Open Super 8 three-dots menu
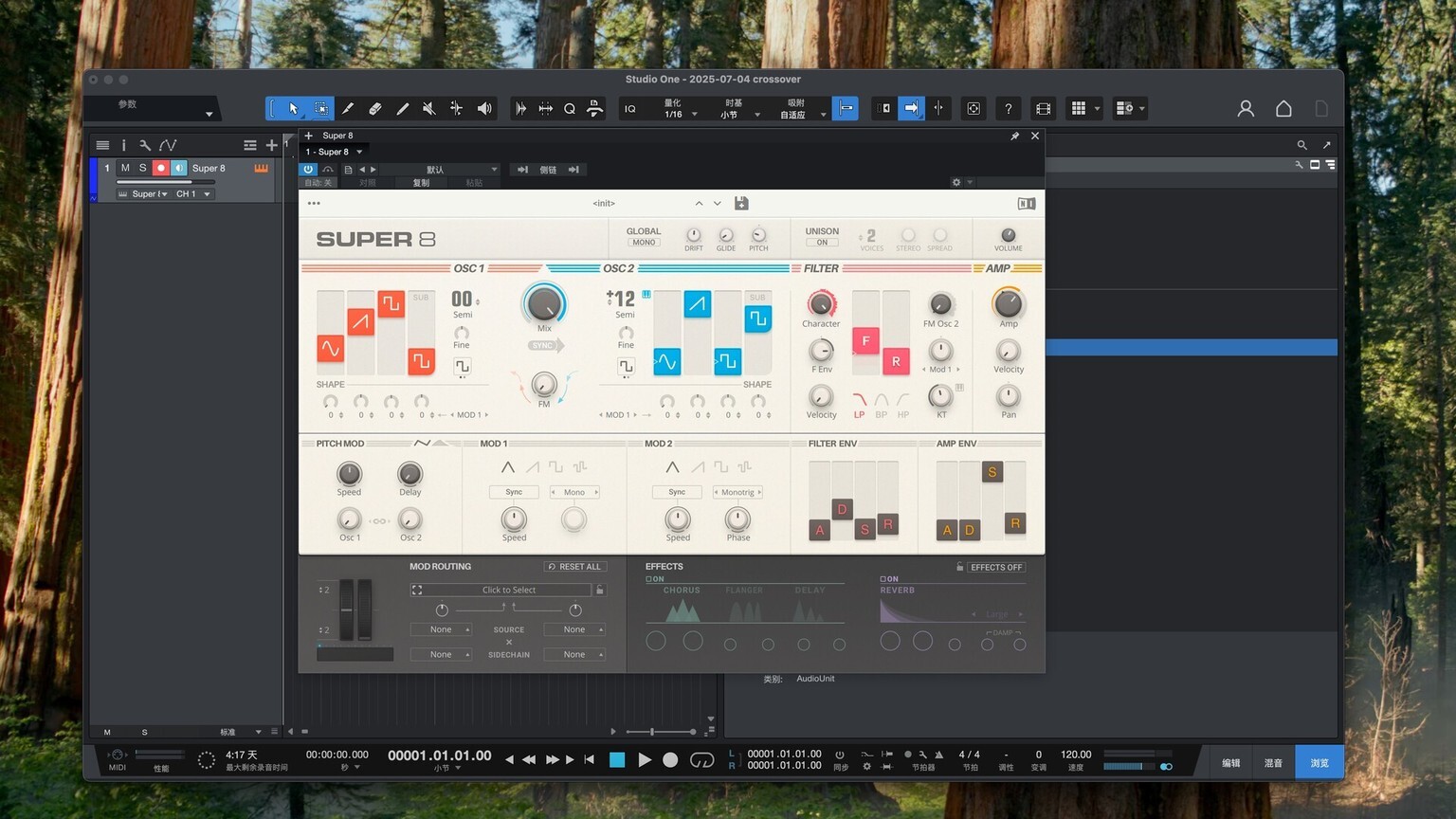The width and height of the screenshot is (1456, 819). pyautogui.click(x=314, y=203)
